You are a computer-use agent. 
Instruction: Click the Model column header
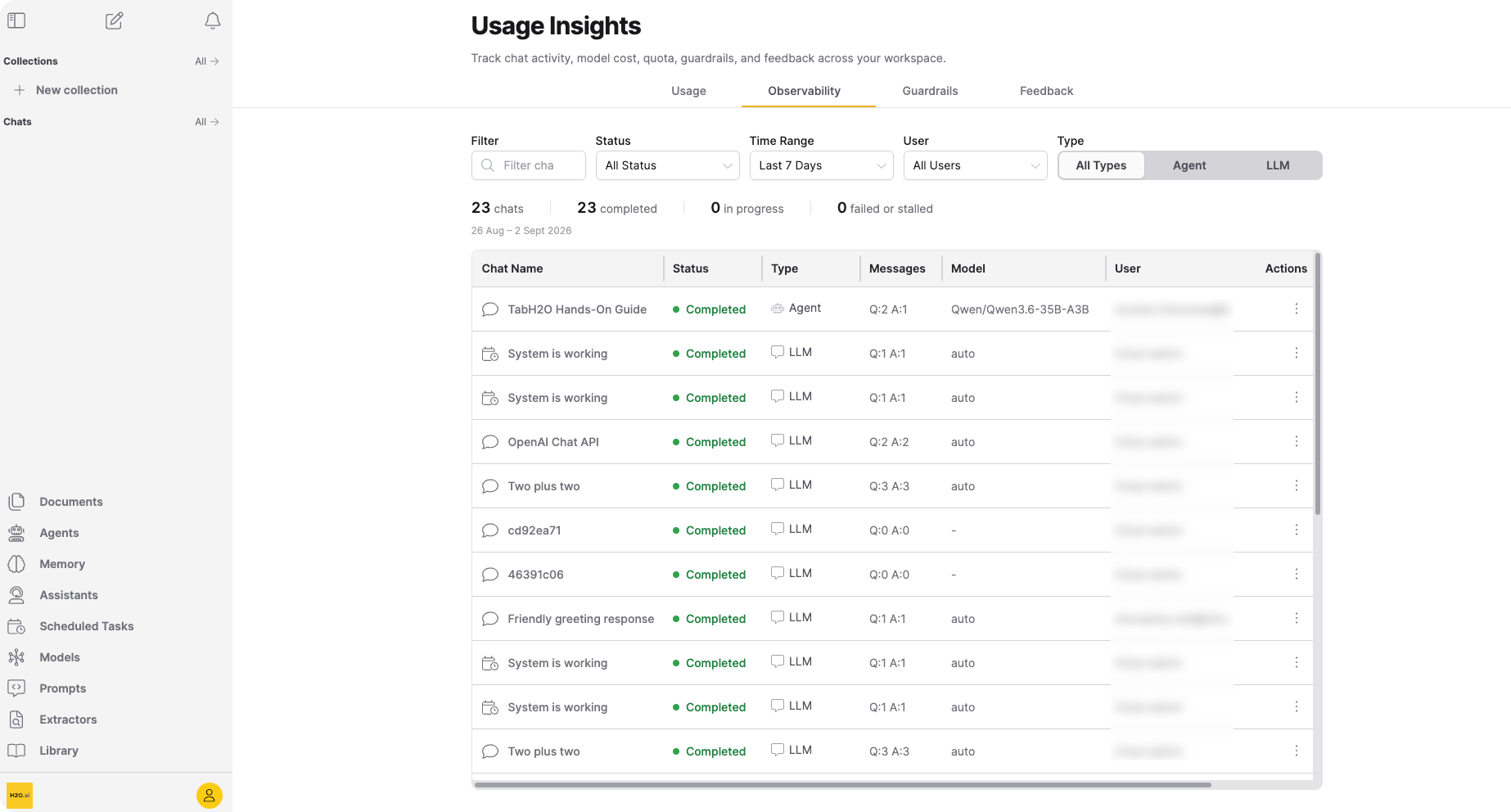pos(968,268)
